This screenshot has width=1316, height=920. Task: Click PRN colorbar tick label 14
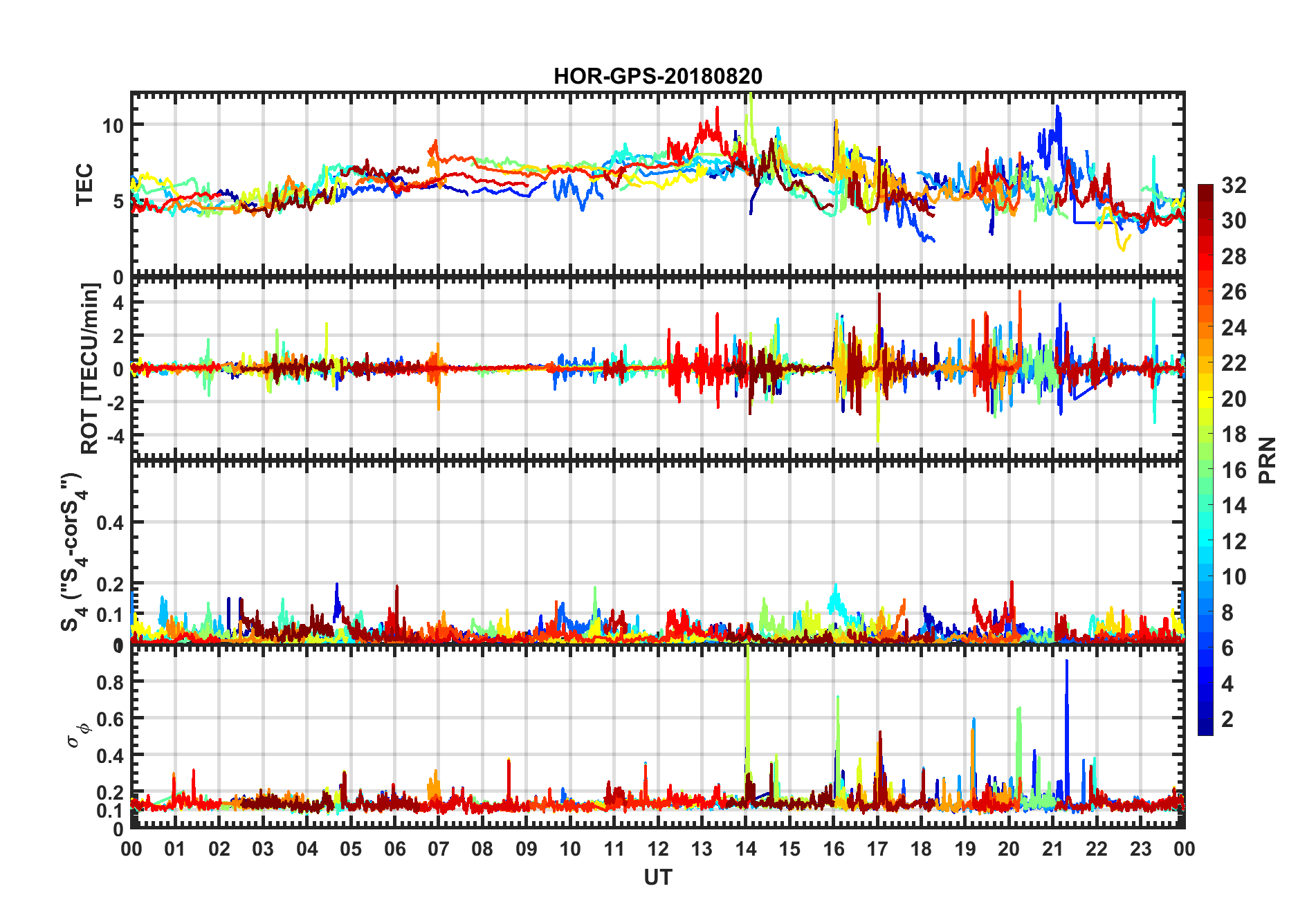pyautogui.click(x=1234, y=505)
